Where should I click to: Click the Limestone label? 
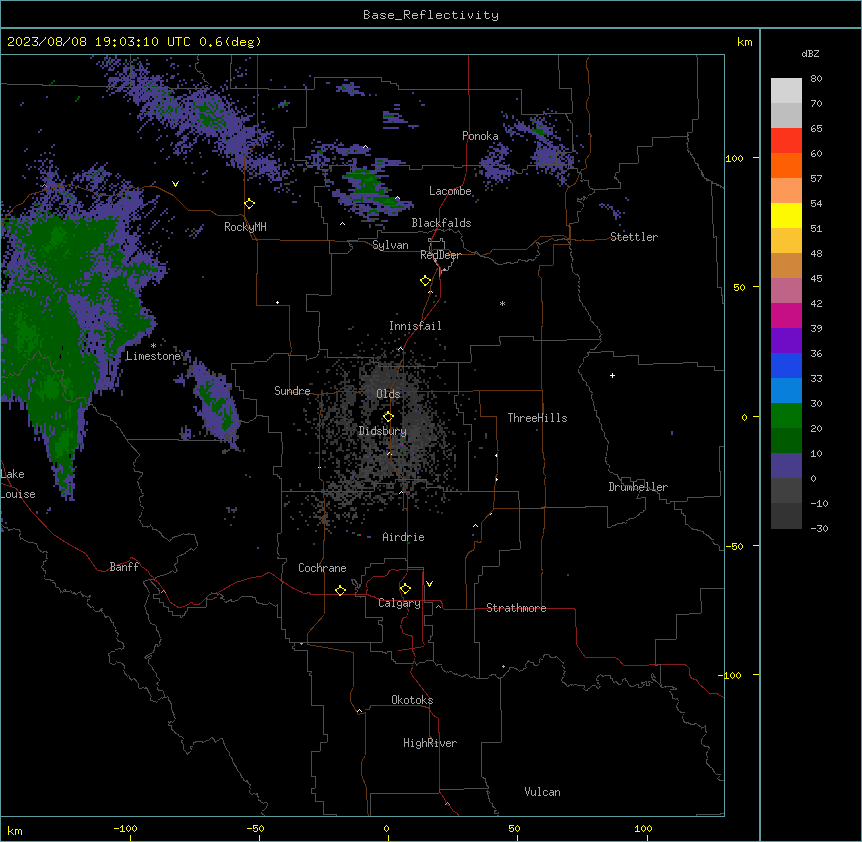pyautogui.click(x=153, y=356)
